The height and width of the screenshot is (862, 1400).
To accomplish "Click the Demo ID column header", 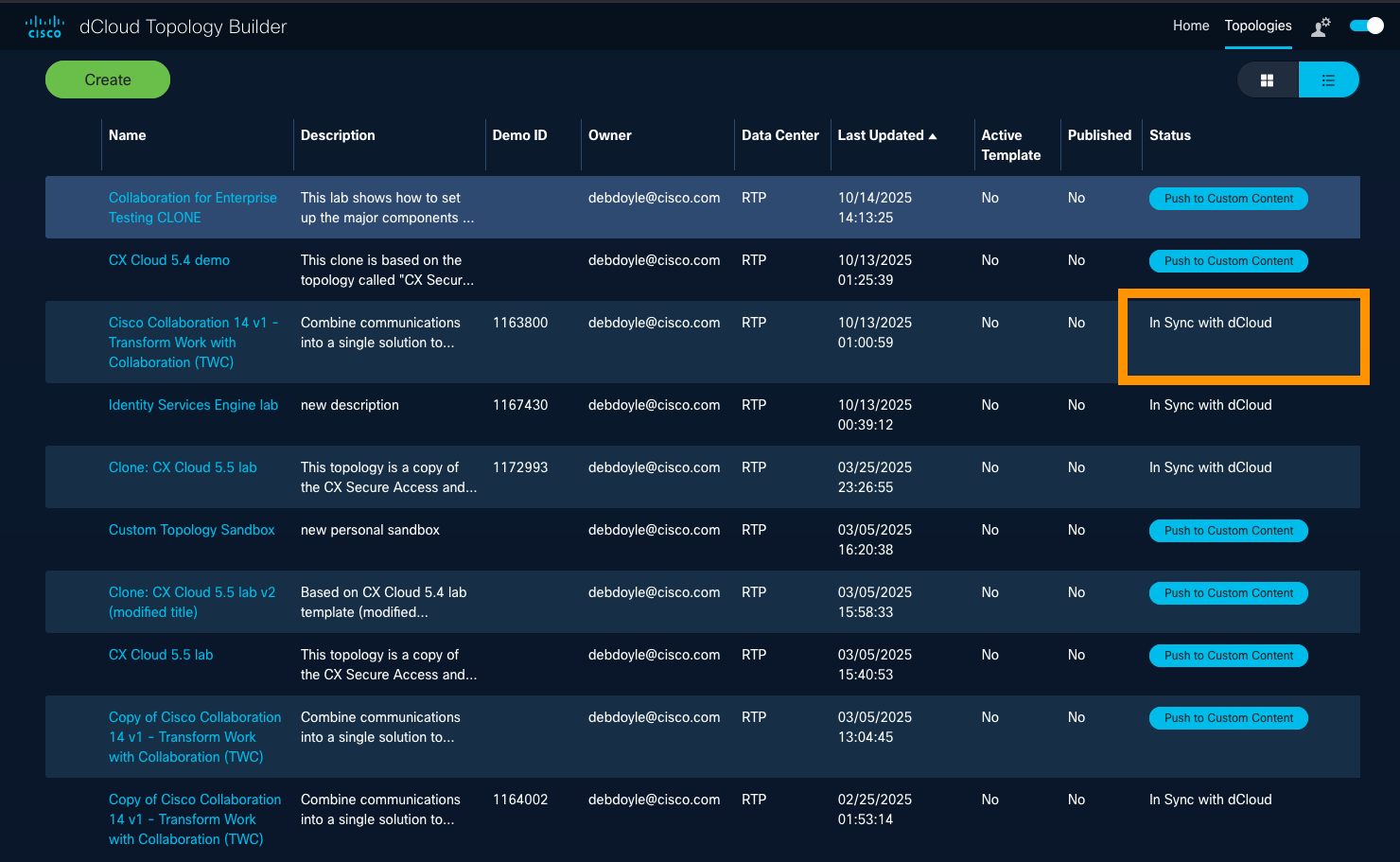I will tap(519, 135).
